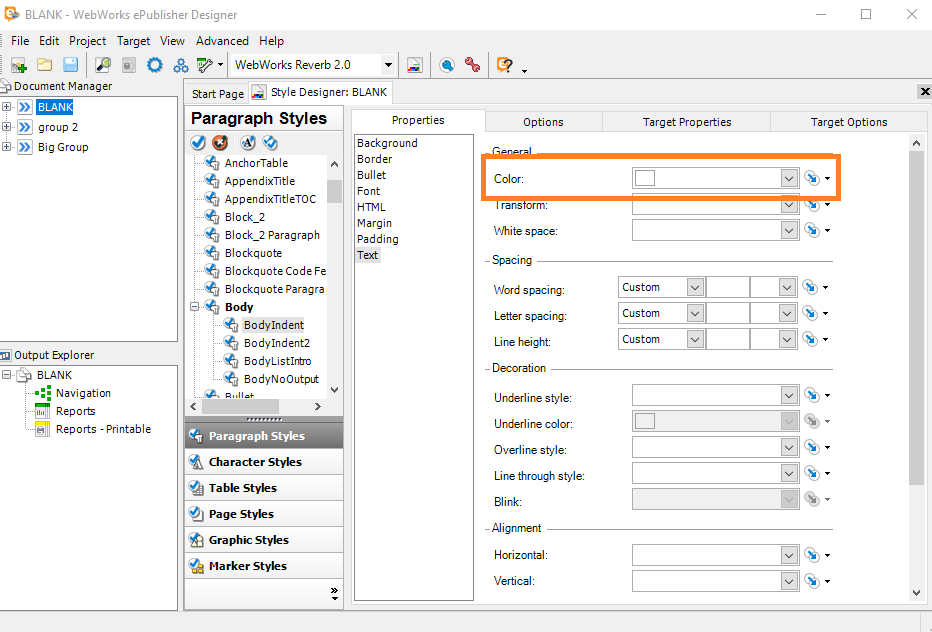This screenshot has height=632, width=932.
Task: Open the WebWorks Reverb 2.0 target dropdown
Action: (x=388, y=65)
